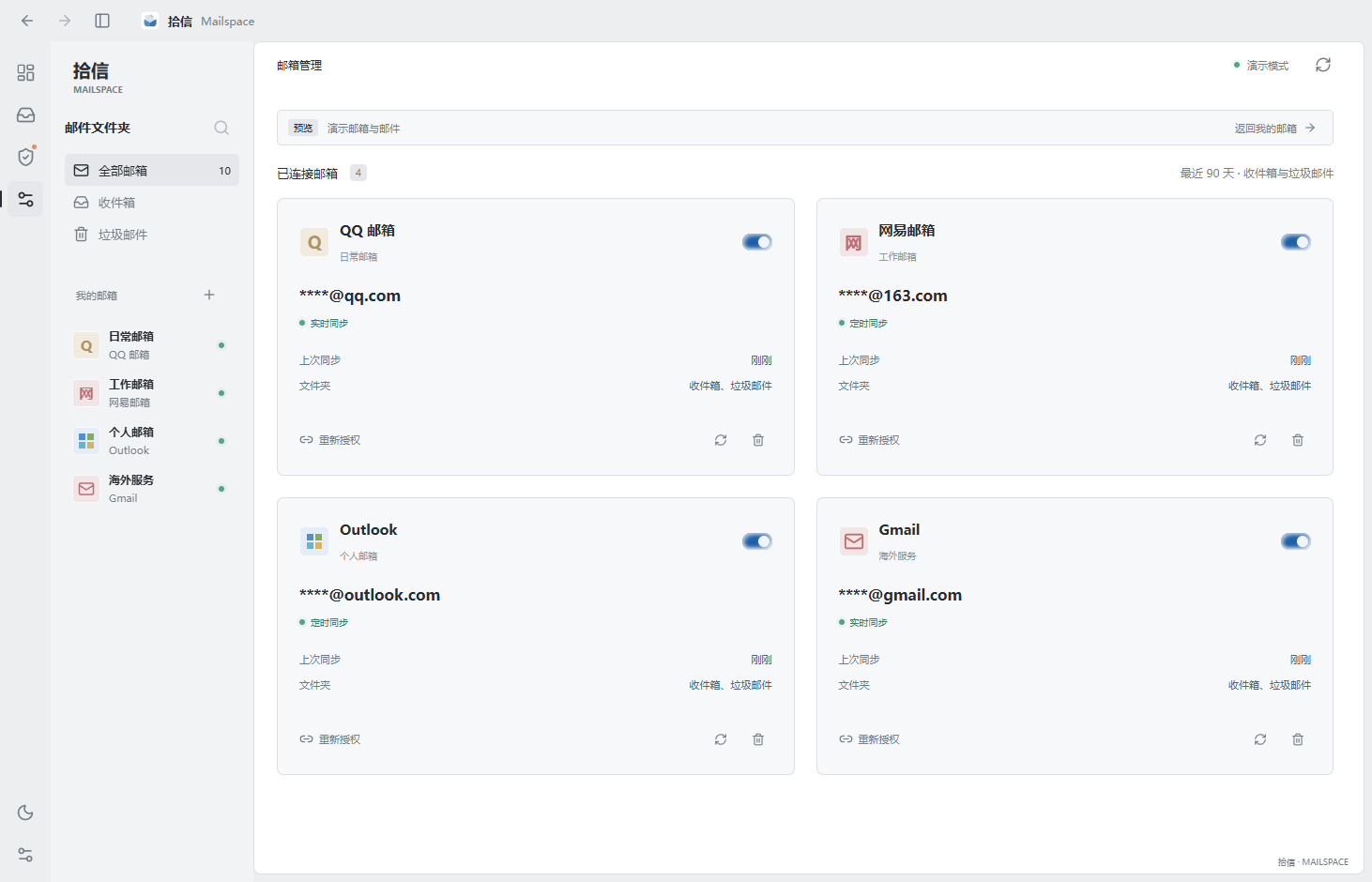The width and height of the screenshot is (1372, 882).
Task: Open 个人邮箱 Outlook account in sidebar
Action: 152,441
